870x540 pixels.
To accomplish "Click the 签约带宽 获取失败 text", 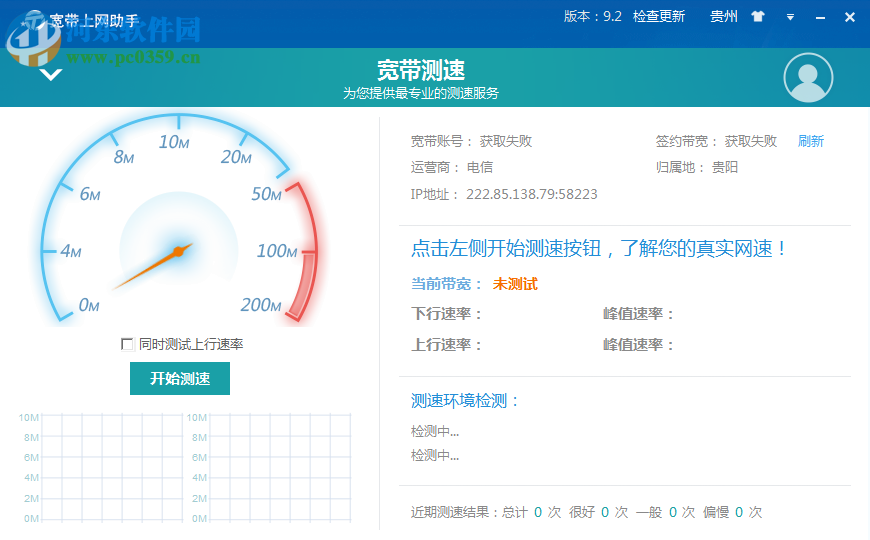I will click(716, 141).
